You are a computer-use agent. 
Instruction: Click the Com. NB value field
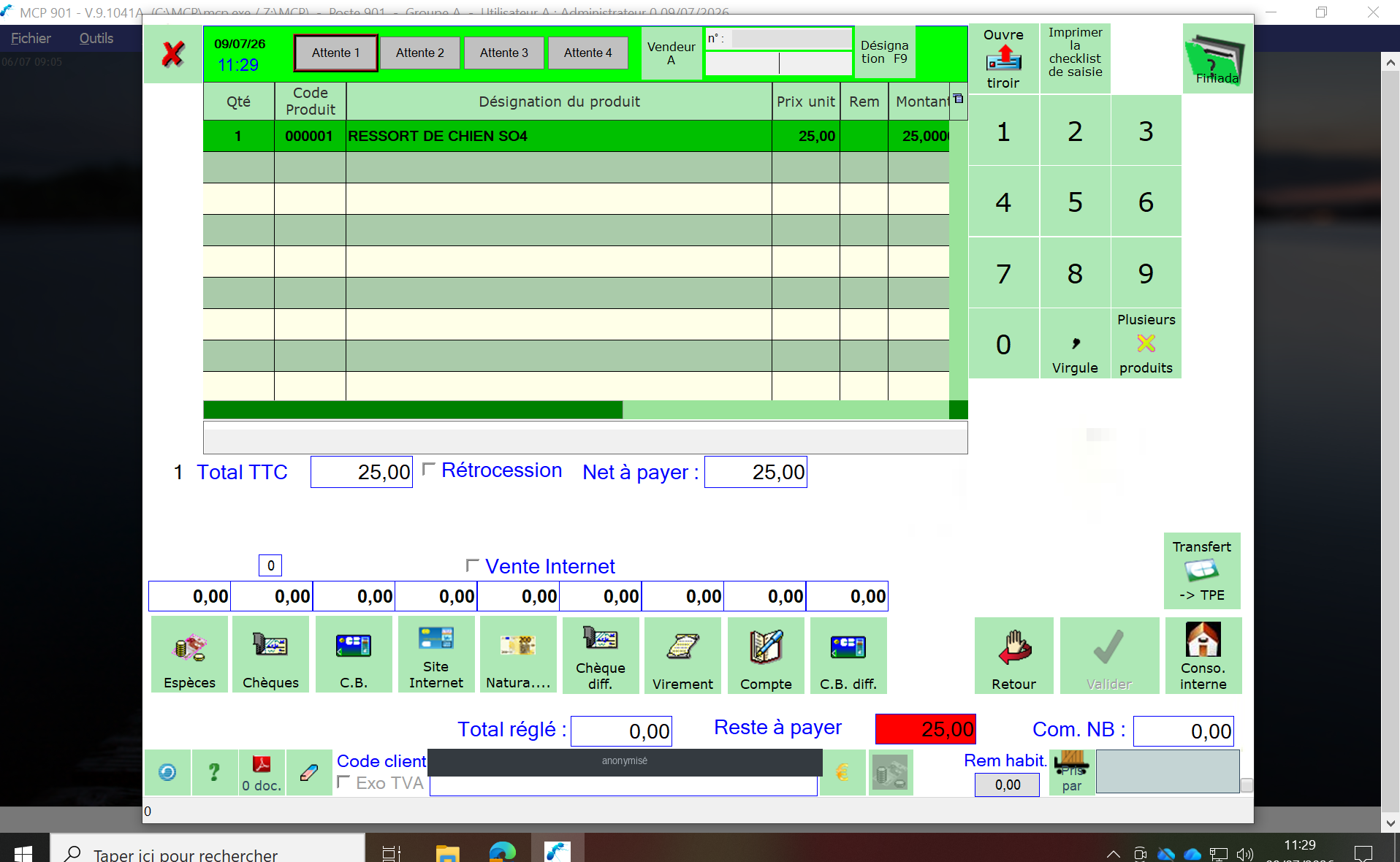click(x=1184, y=731)
